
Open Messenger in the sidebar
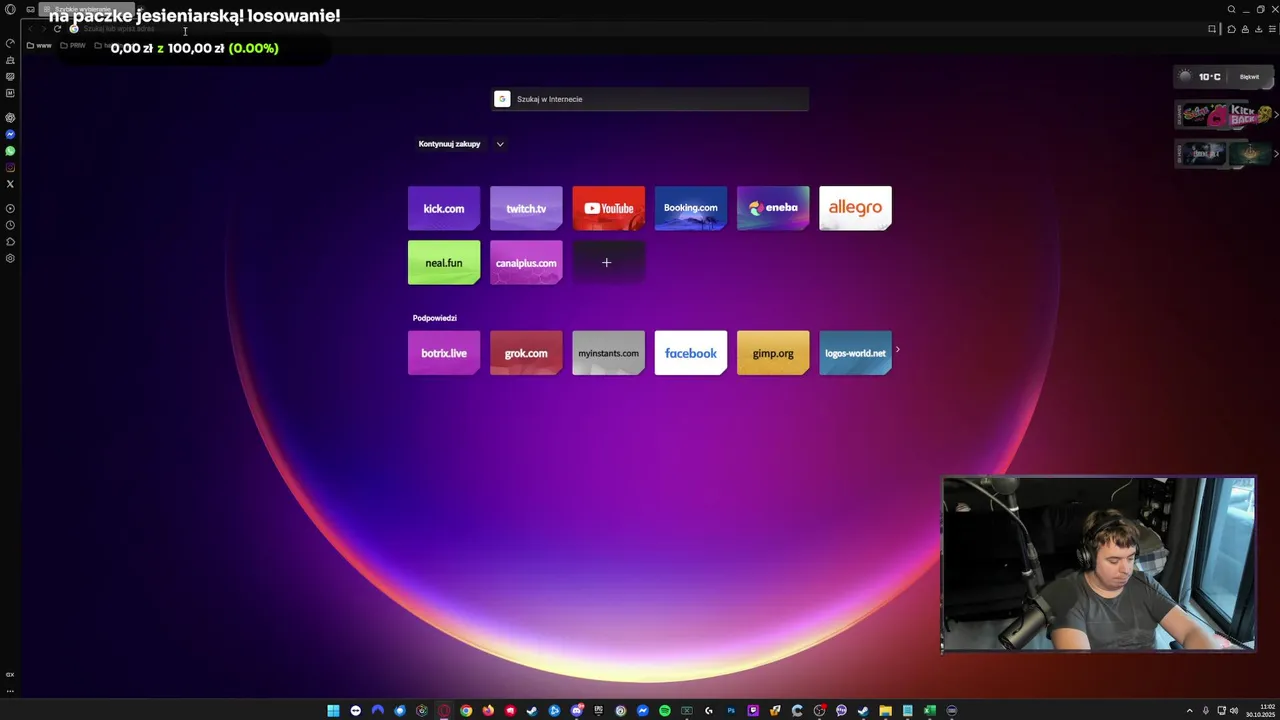[10, 134]
